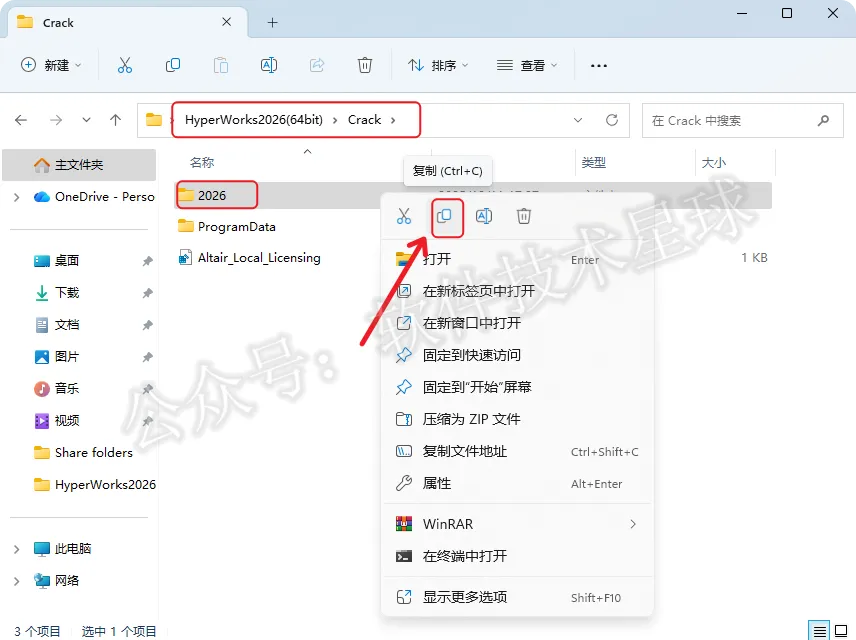
Task: Open the Documents quick access folder
Action: click(x=67, y=325)
